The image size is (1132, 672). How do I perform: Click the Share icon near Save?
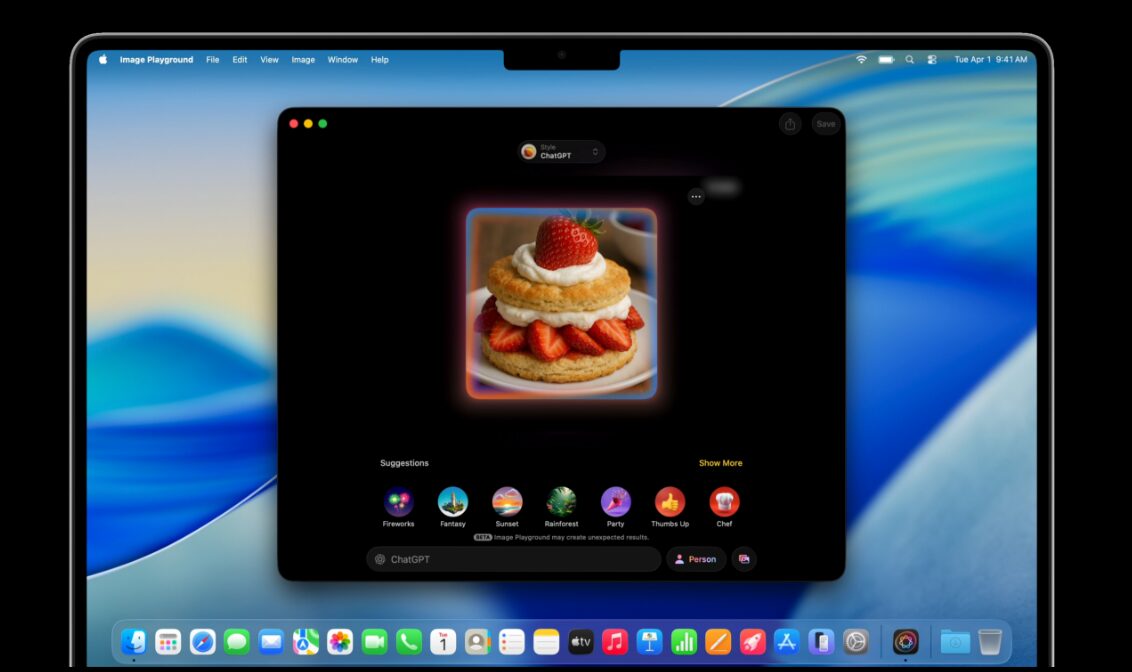[790, 123]
